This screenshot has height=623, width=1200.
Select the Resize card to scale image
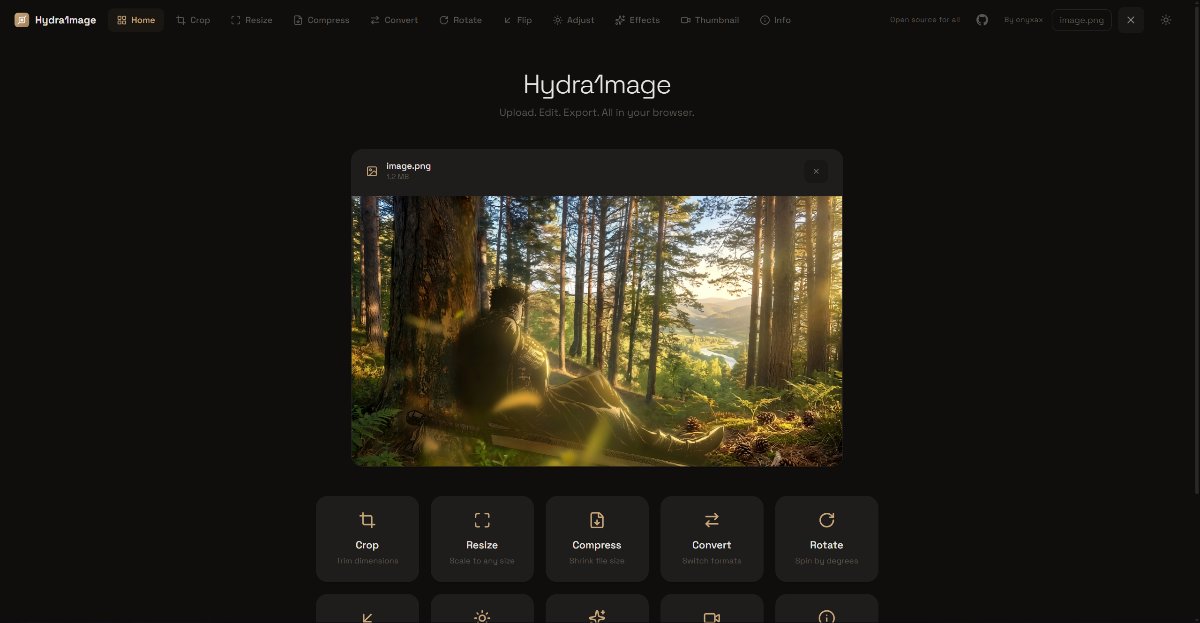482,538
